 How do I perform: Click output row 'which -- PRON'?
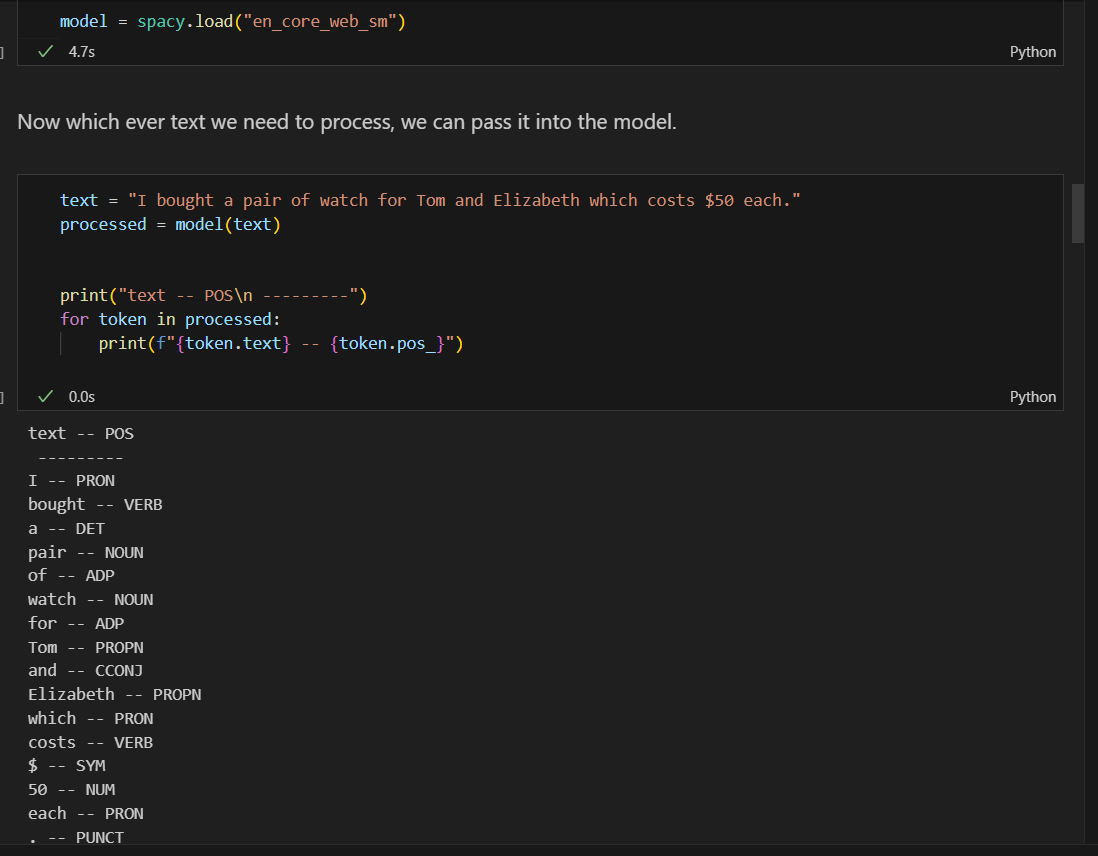pos(90,719)
